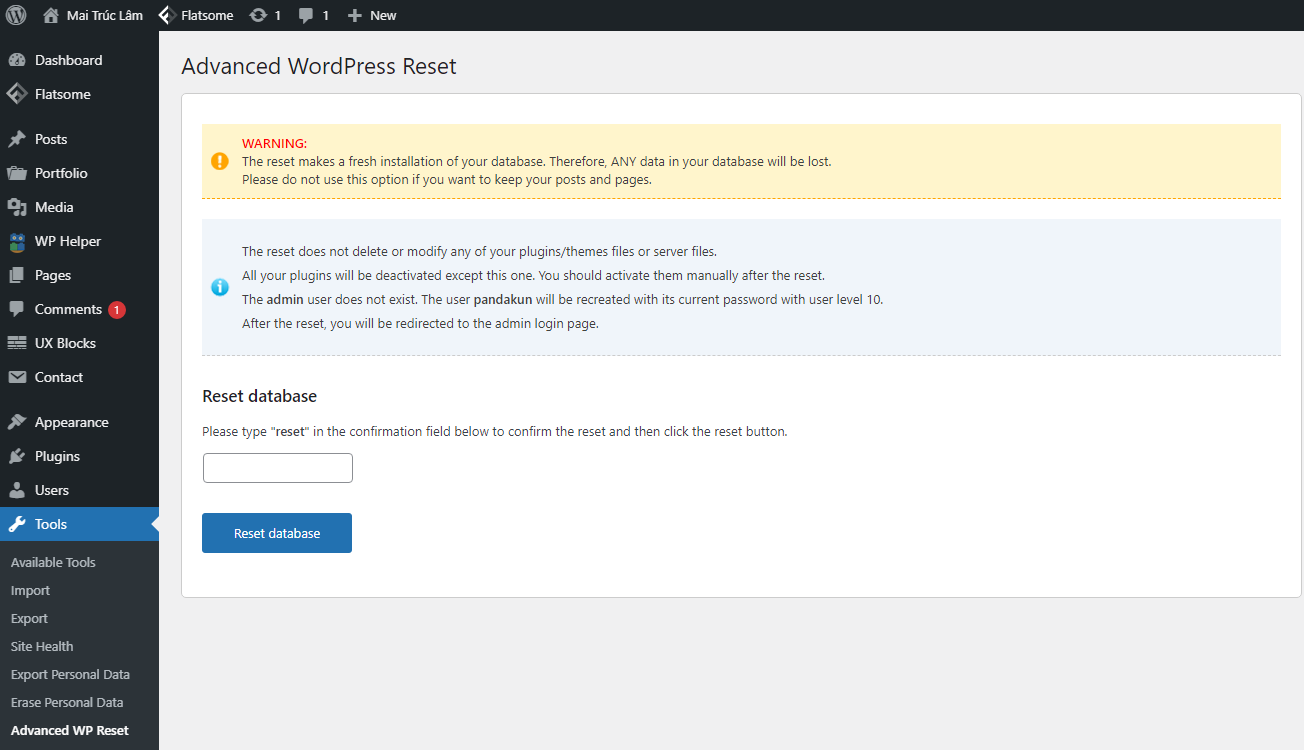Click the reset confirmation text field
This screenshot has height=750, width=1304.
(x=278, y=468)
